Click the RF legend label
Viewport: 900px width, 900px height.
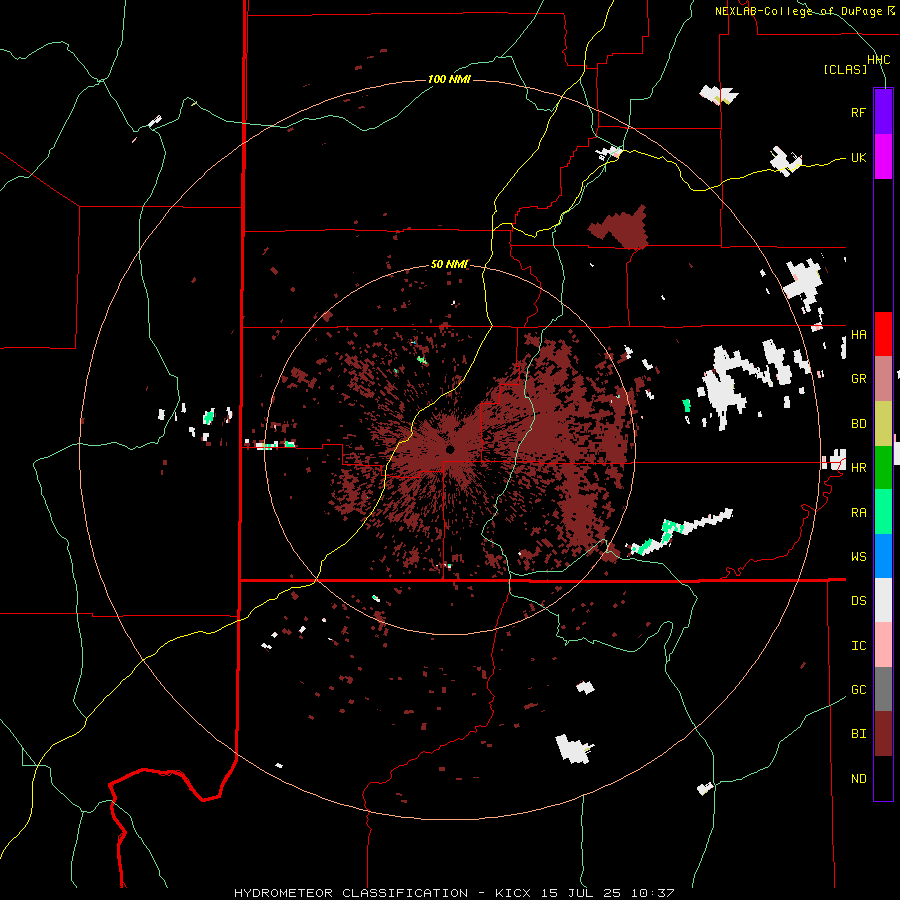(x=858, y=112)
